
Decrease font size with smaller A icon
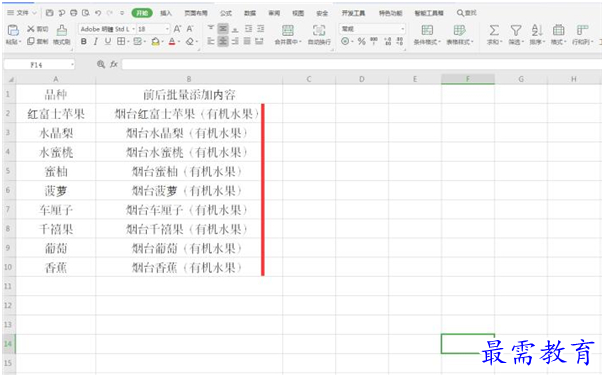[190, 29]
